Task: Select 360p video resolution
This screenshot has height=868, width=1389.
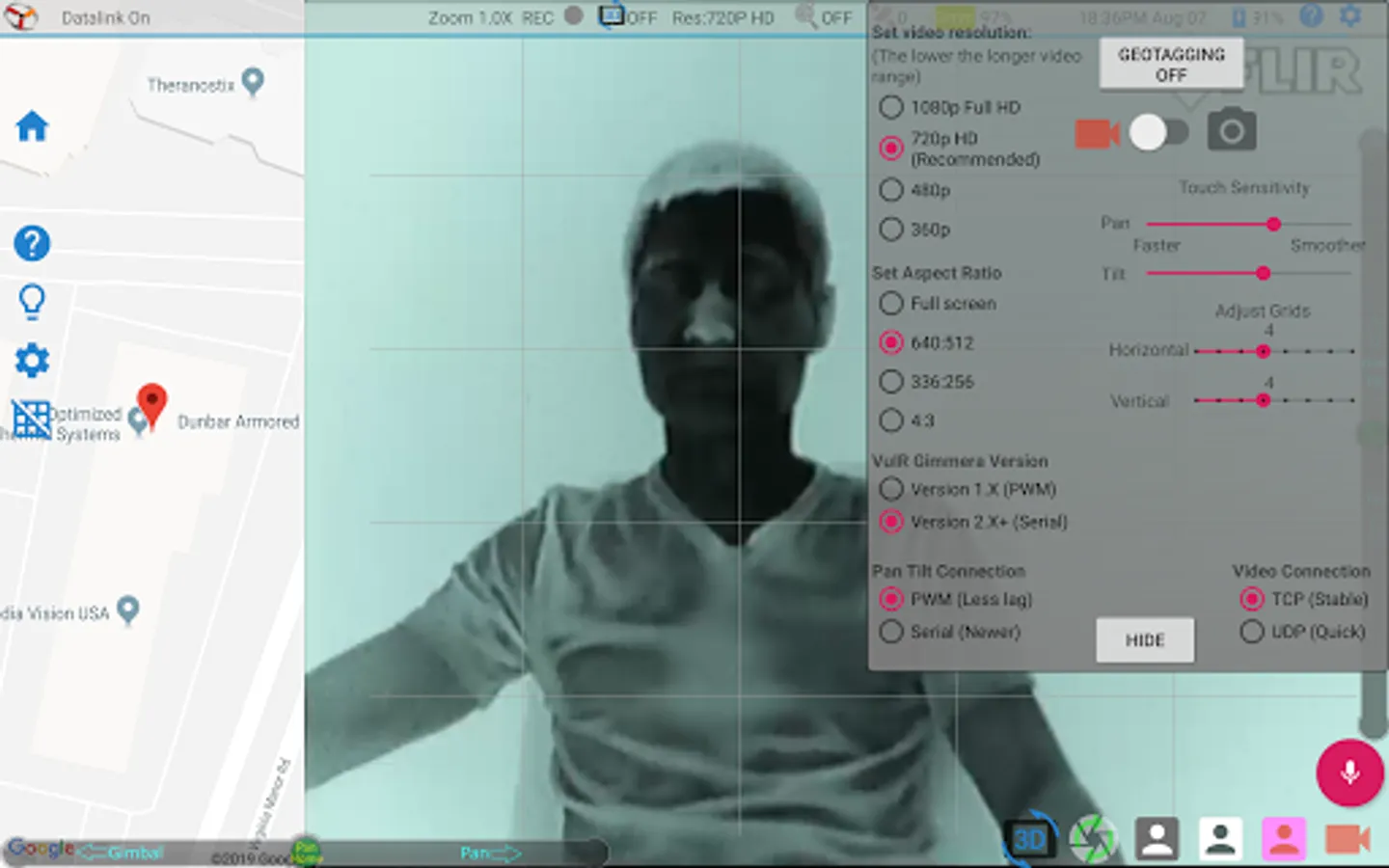Action: pyautogui.click(x=914, y=230)
